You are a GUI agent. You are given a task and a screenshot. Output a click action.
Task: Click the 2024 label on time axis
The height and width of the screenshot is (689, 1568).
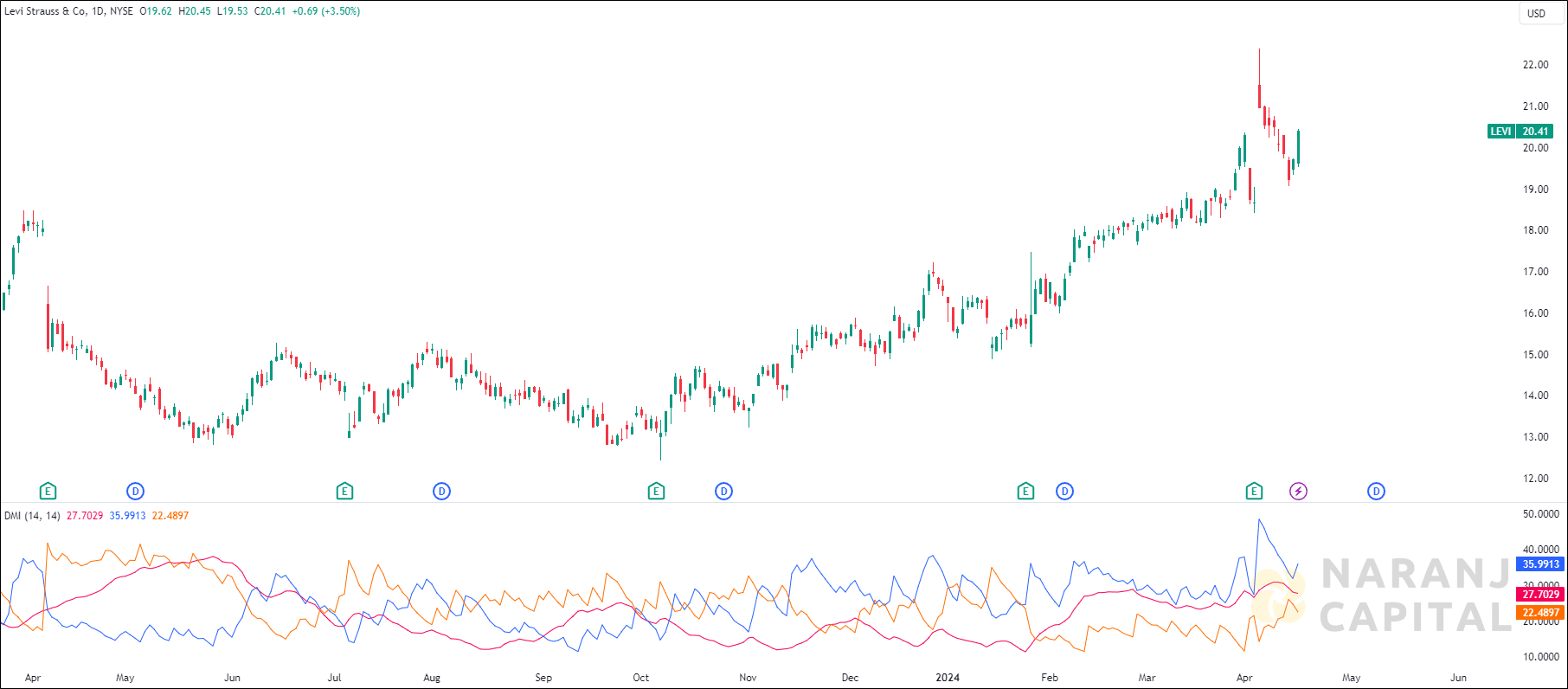pyautogui.click(x=948, y=678)
